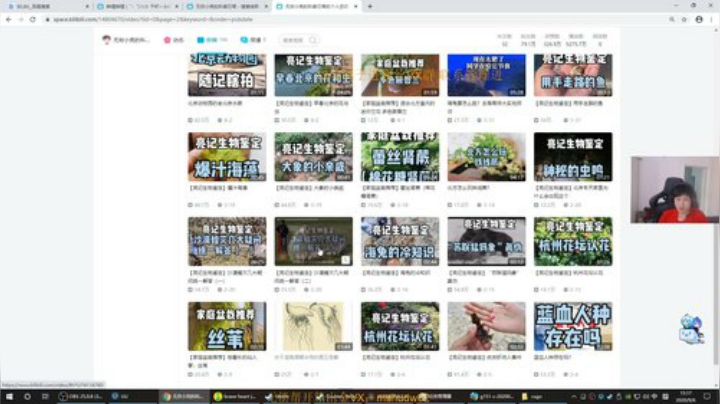Click the search magnifier in the space search box
Image resolution: width=720 pixels, height=404 pixels.
(x=313, y=40)
